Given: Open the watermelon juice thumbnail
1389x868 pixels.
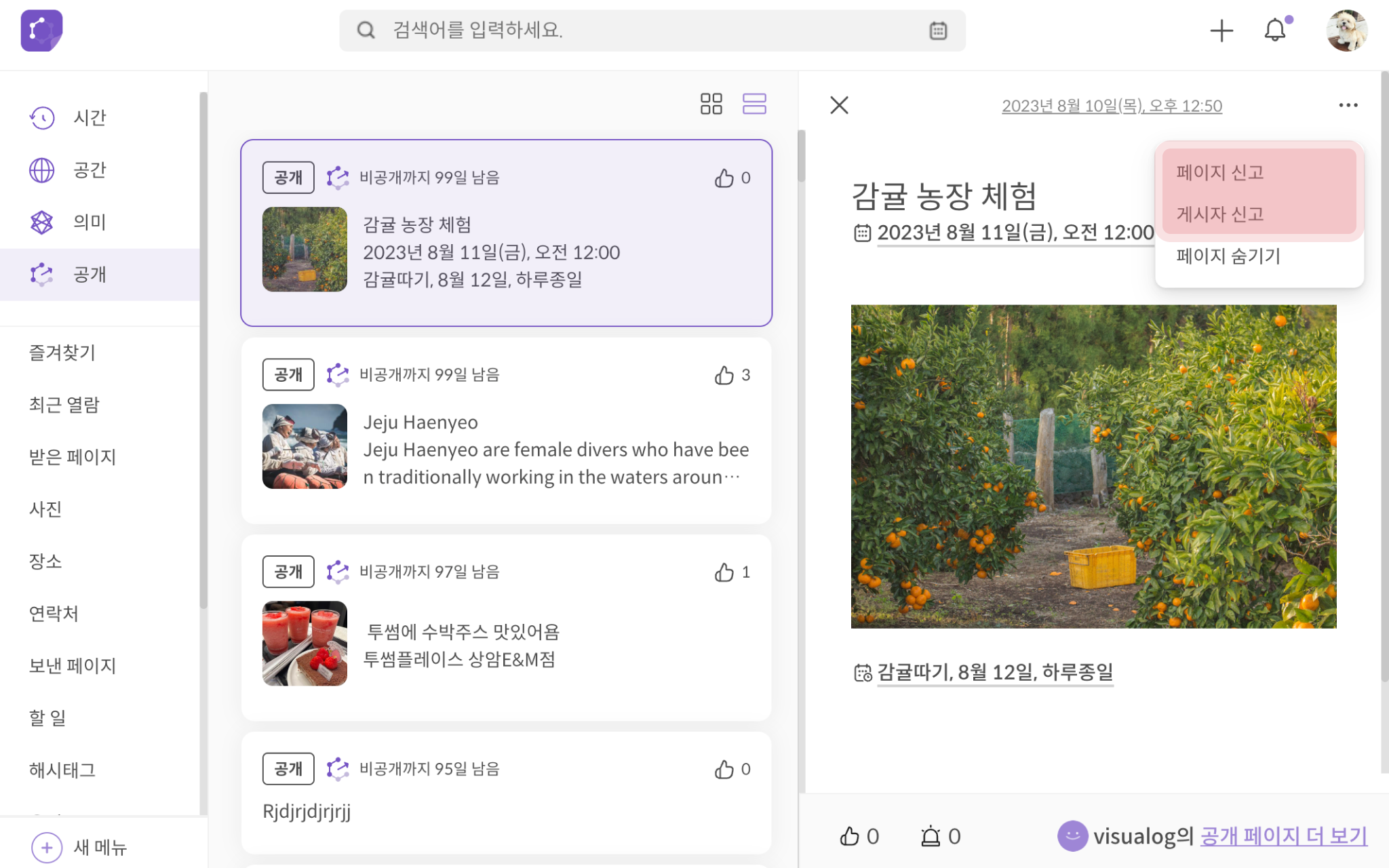Looking at the screenshot, I should tap(305, 644).
